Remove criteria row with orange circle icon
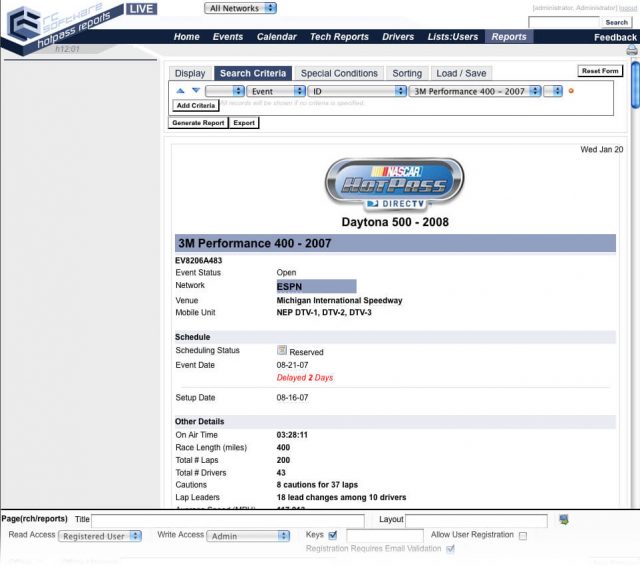Viewport: 640px width, 566px height. [x=571, y=91]
